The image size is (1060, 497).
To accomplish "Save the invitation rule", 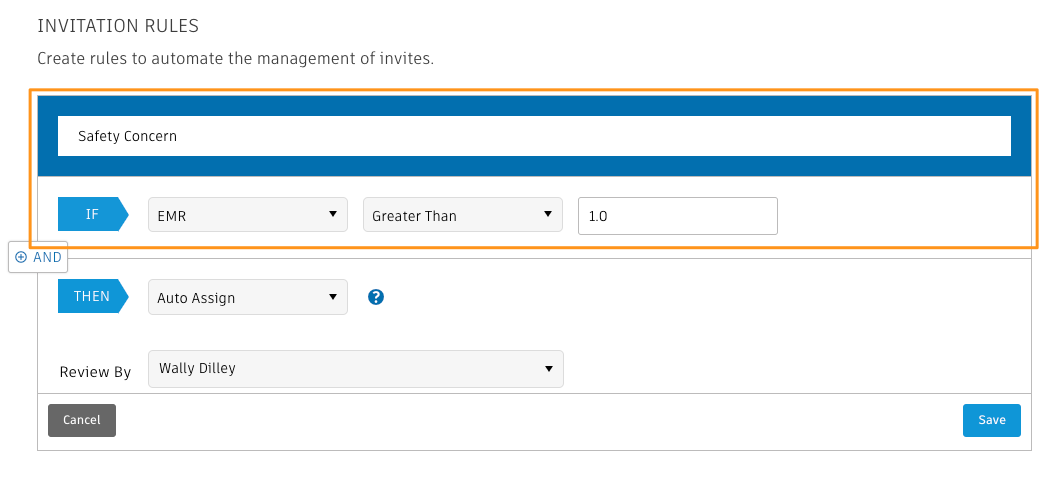I will click(x=992, y=421).
